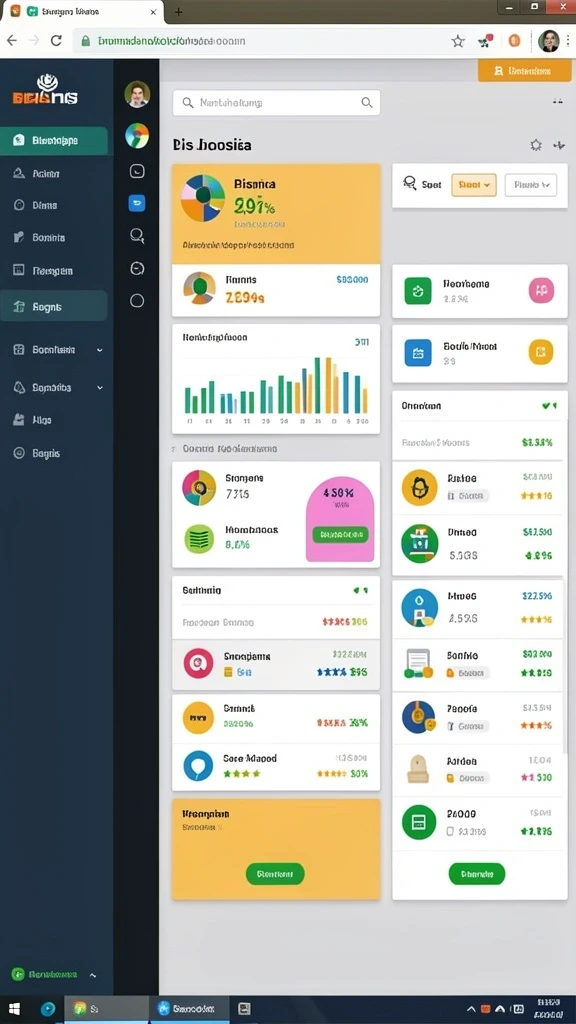The image size is (576, 1024).
Task: Click the blue location-pin circle icon in the left list
Action: coord(198,765)
